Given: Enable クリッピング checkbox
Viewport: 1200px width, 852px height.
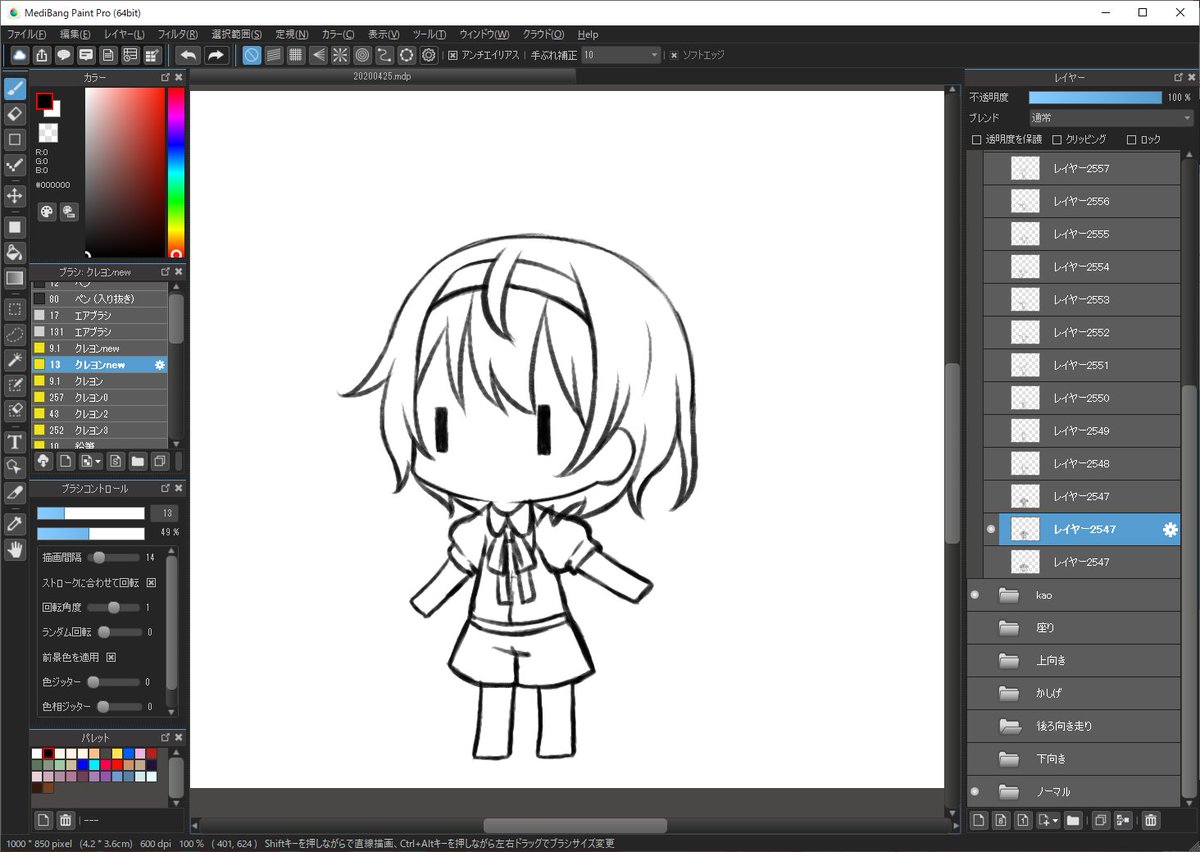Looking at the screenshot, I should pyautogui.click(x=1057, y=140).
